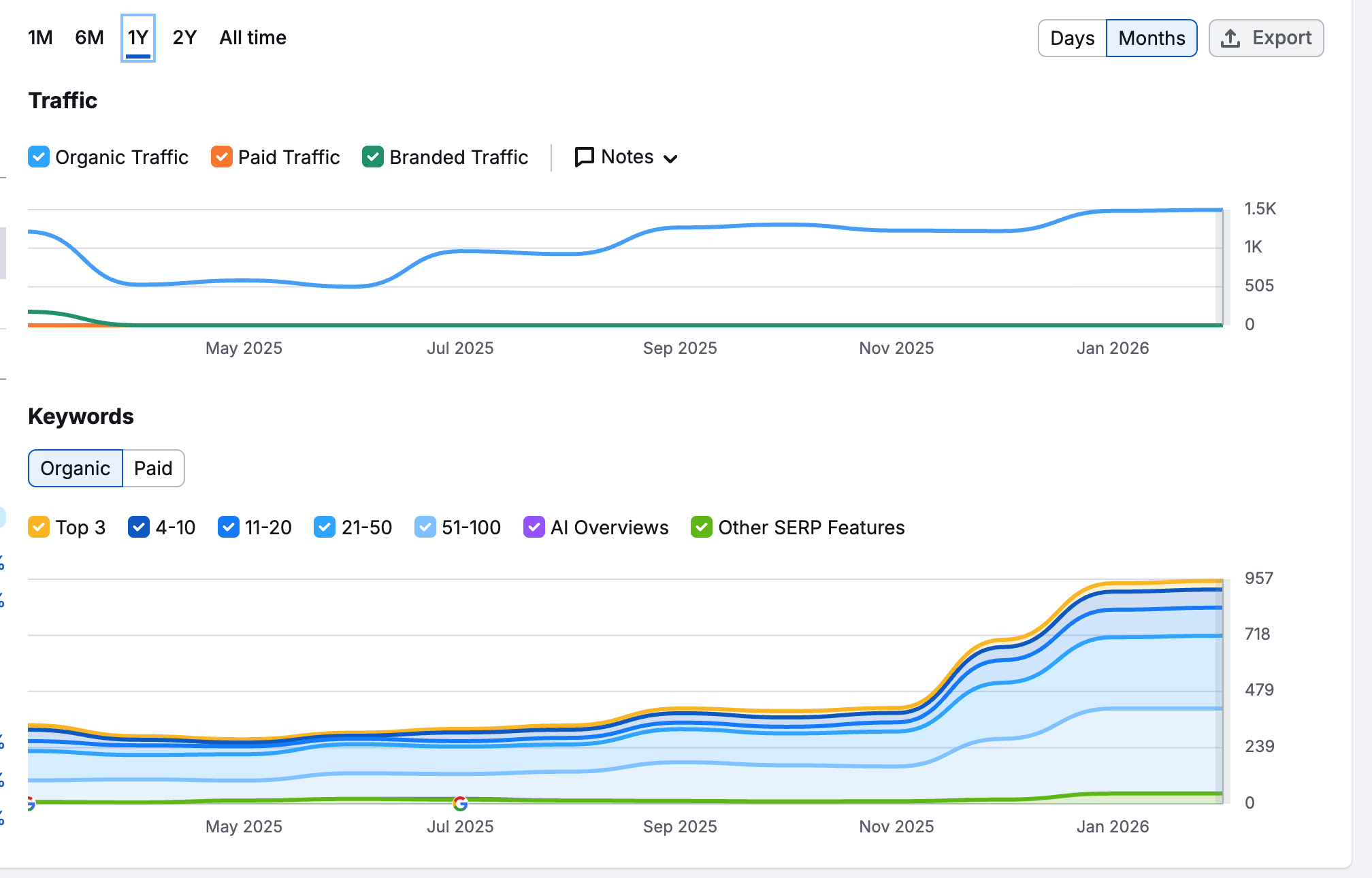
Task: Toggle the Paid Traffic checkbox
Action: tap(222, 157)
